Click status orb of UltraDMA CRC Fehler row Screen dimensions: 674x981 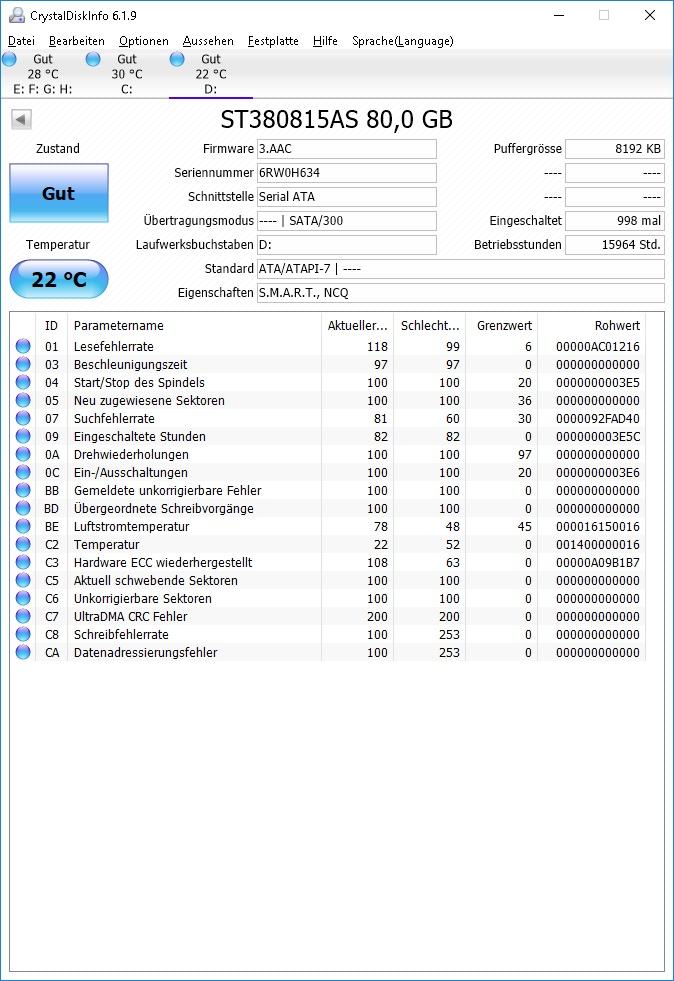click(x=23, y=616)
